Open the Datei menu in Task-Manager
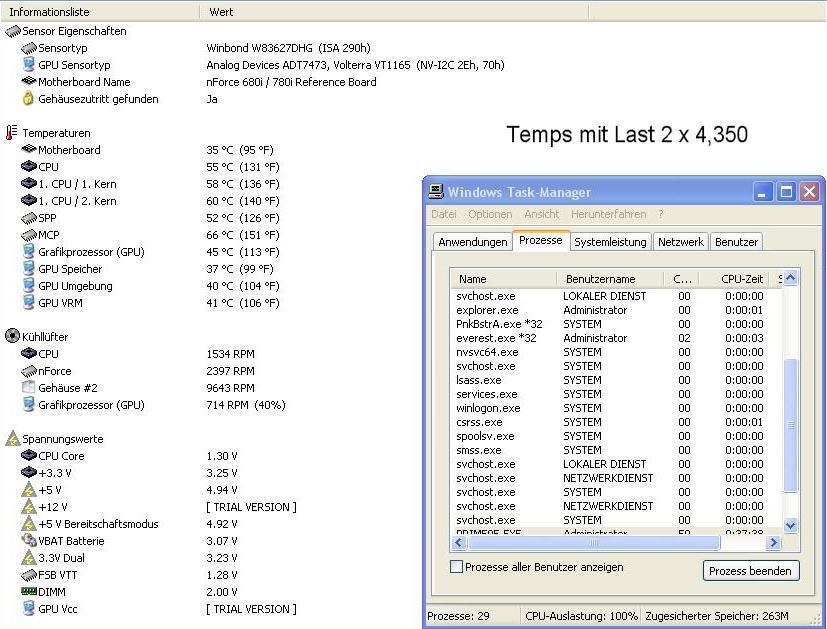 coord(444,214)
